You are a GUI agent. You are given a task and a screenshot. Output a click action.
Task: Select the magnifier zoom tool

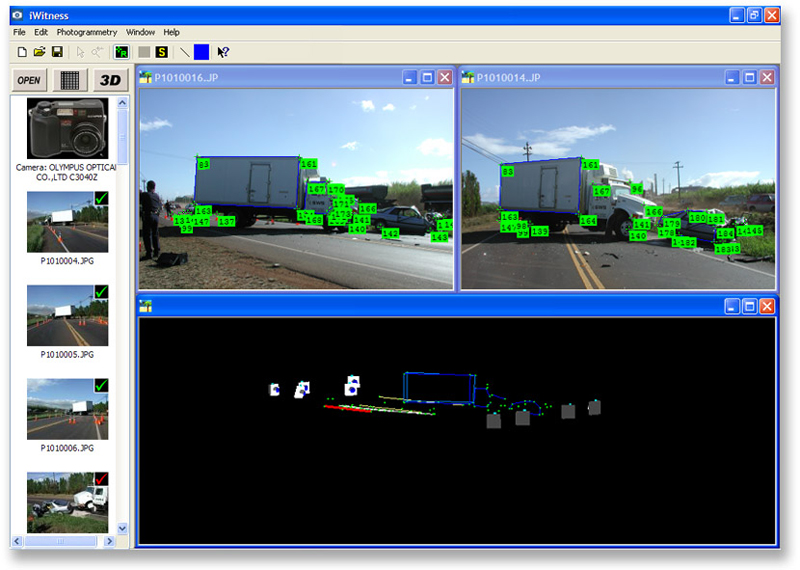click(97, 52)
